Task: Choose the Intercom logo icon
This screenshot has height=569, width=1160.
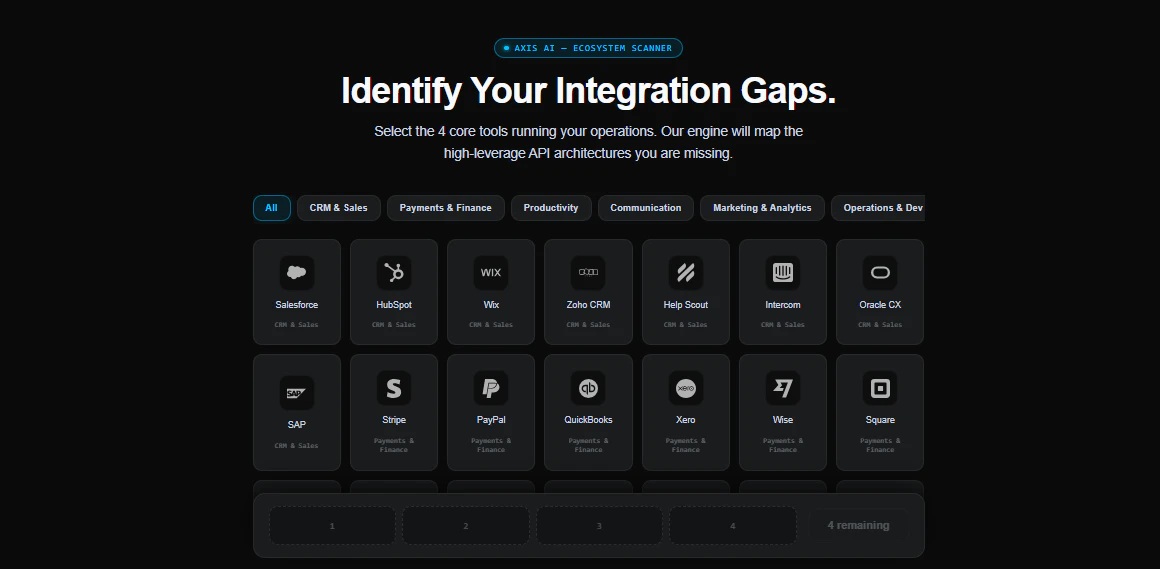Action: coord(783,272)
